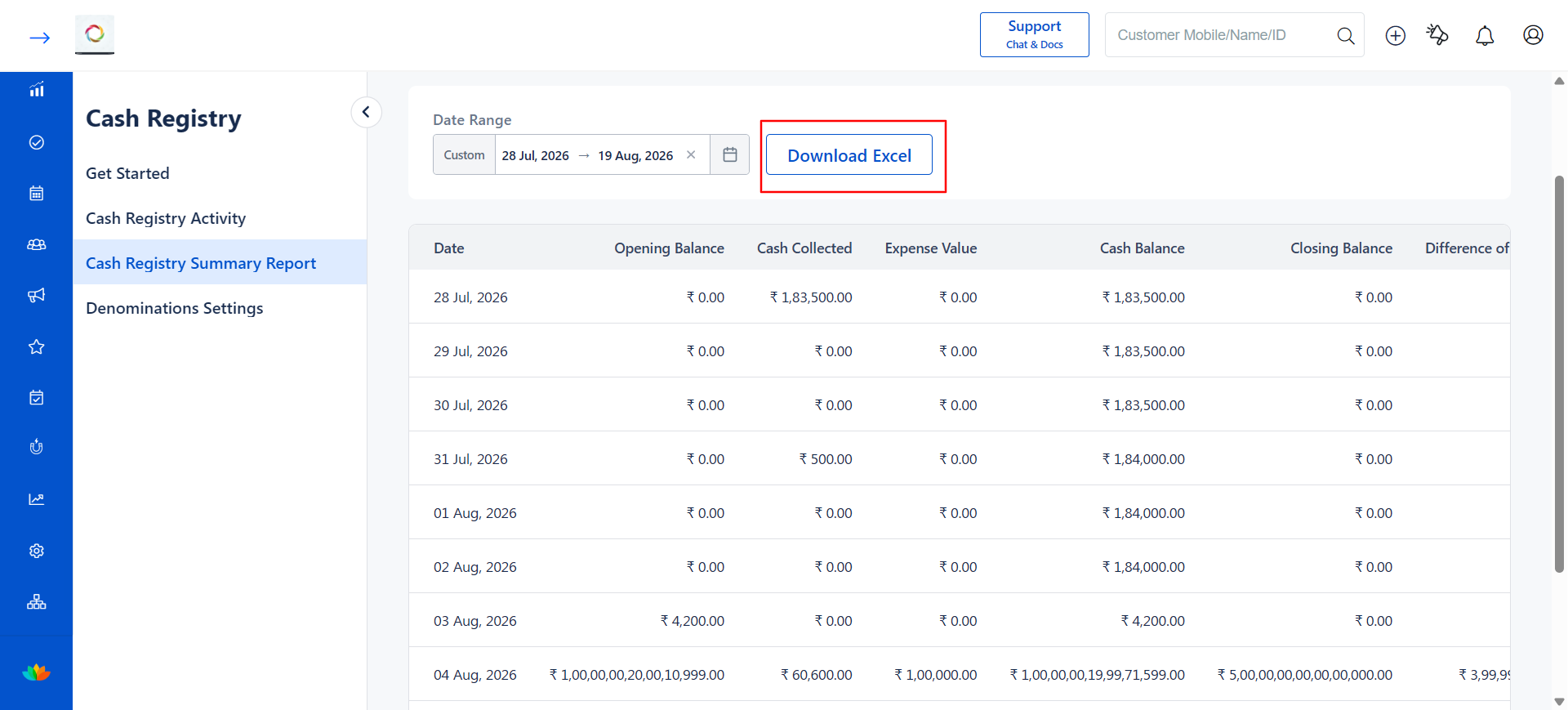Open the calendar-with-checkmark sidebar icon
Screen dimensions: 1568x710
coord(37,397)
